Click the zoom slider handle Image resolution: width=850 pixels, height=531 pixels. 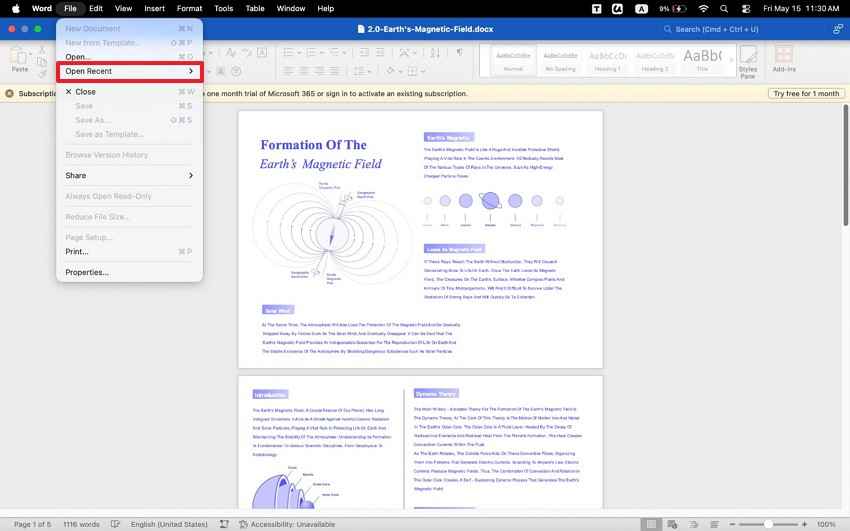[768, 524]
